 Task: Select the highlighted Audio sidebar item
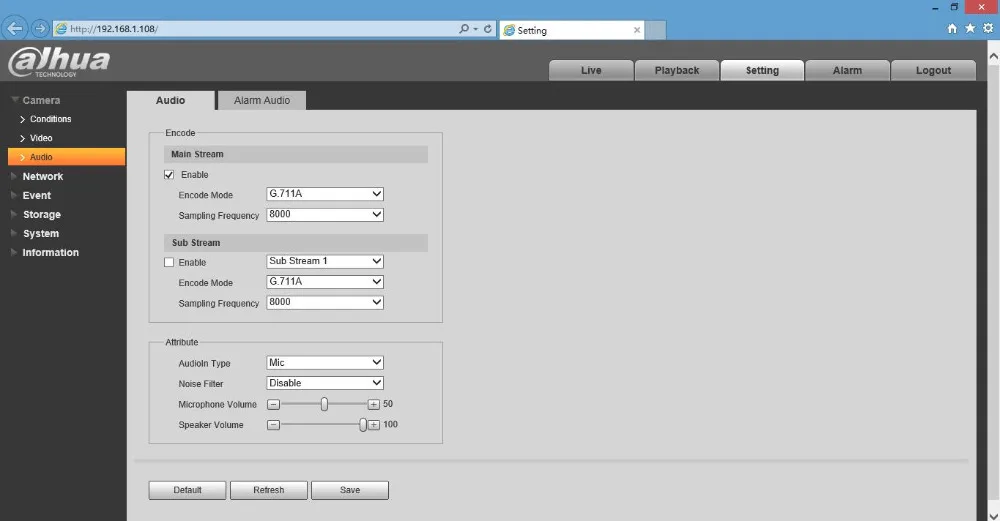[66, 157]
